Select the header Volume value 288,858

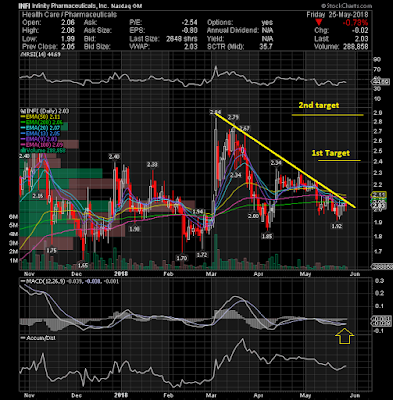356,47
